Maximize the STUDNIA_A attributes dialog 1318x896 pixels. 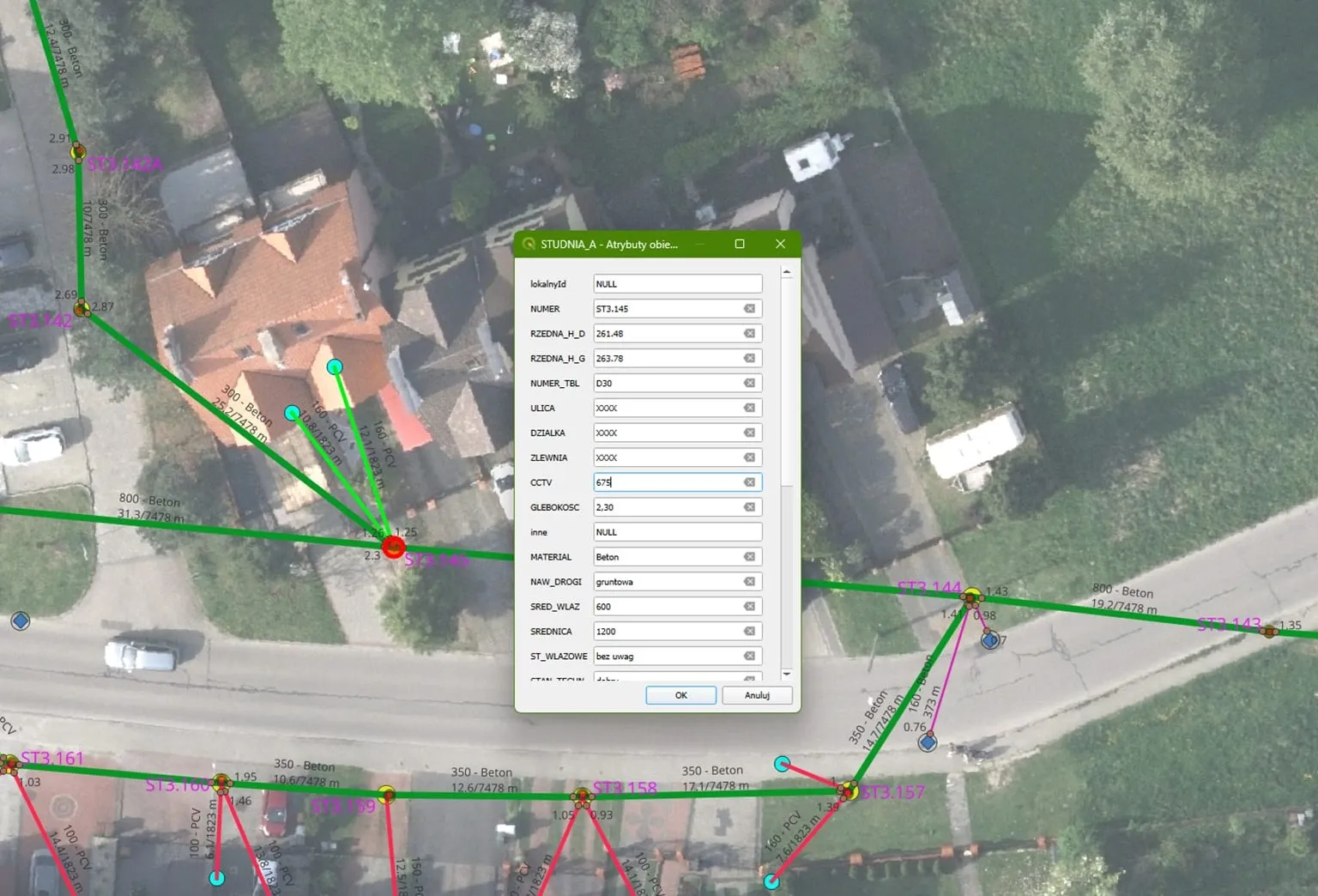tap(740, 245)
